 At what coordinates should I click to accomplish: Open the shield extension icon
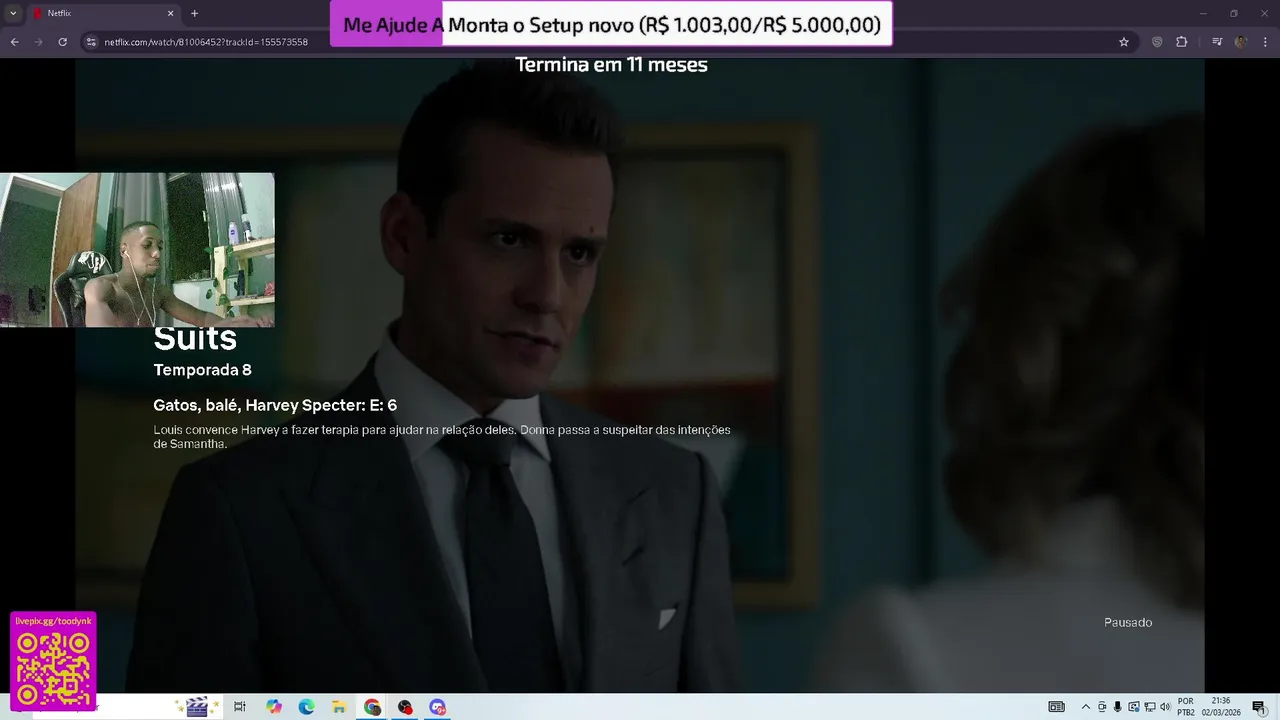click(x=1157, y=42)
